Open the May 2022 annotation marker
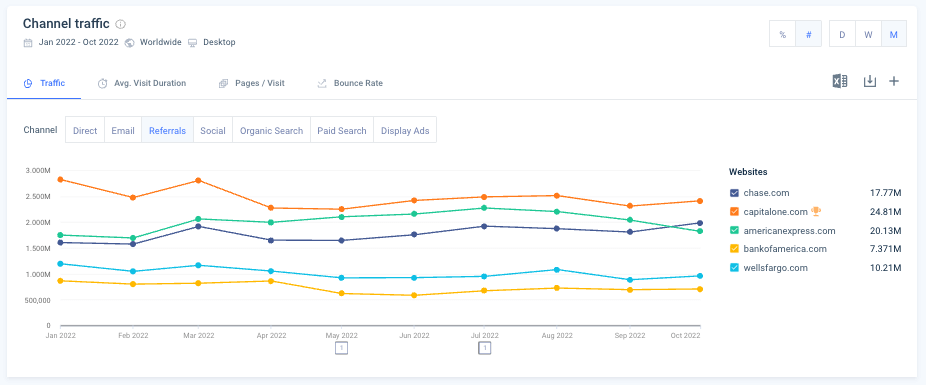Viewport: 926px width, 385px height. coord(341,348)
